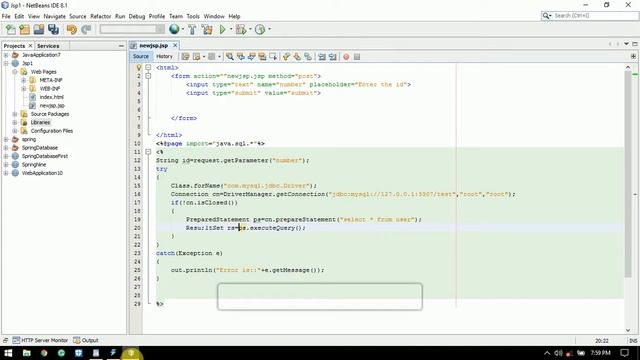This screenshot has width=640, height=360.
Task: Click the Save All toolbar icon
Action: 53,29
